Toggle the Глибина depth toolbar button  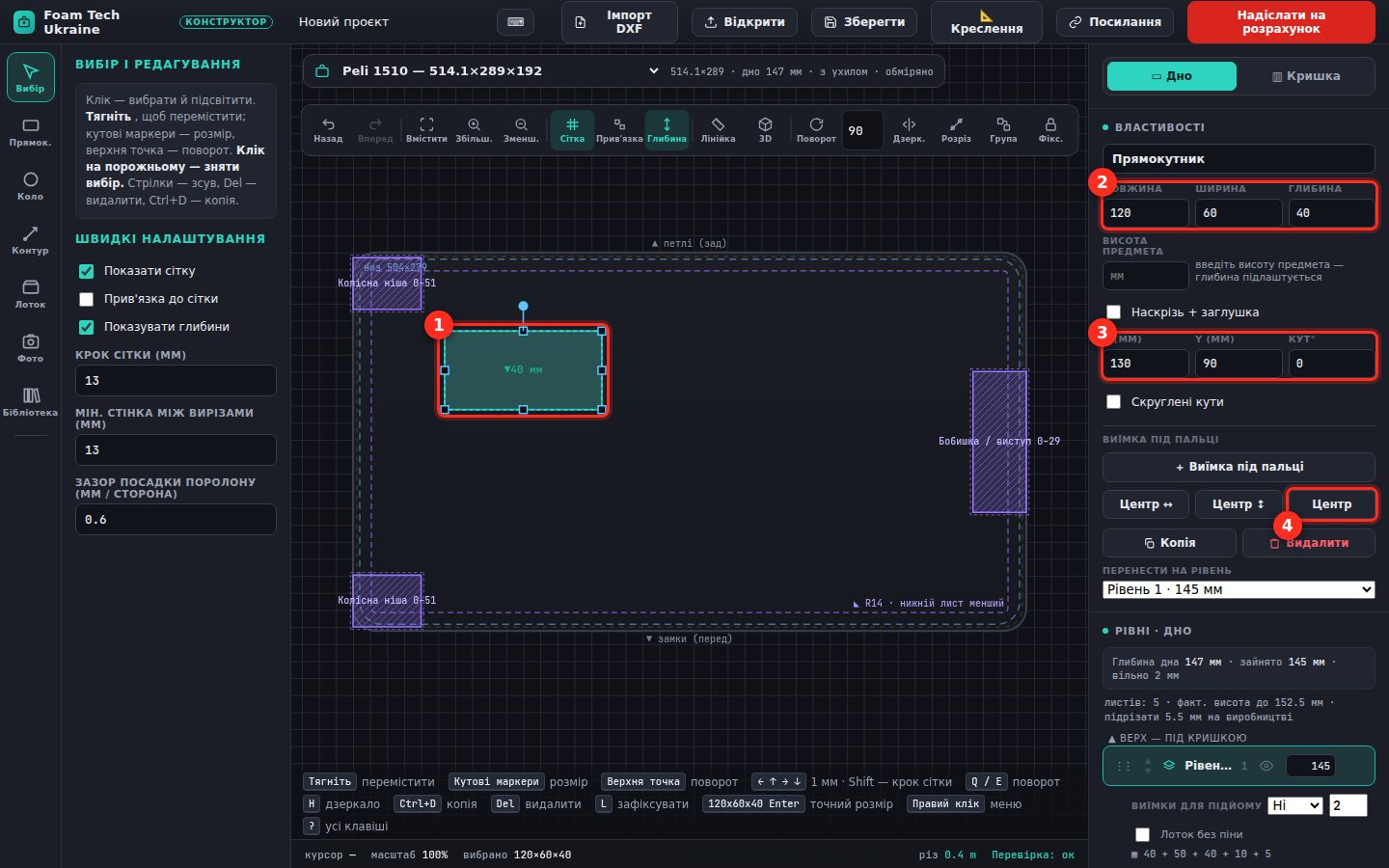(667, 130)
